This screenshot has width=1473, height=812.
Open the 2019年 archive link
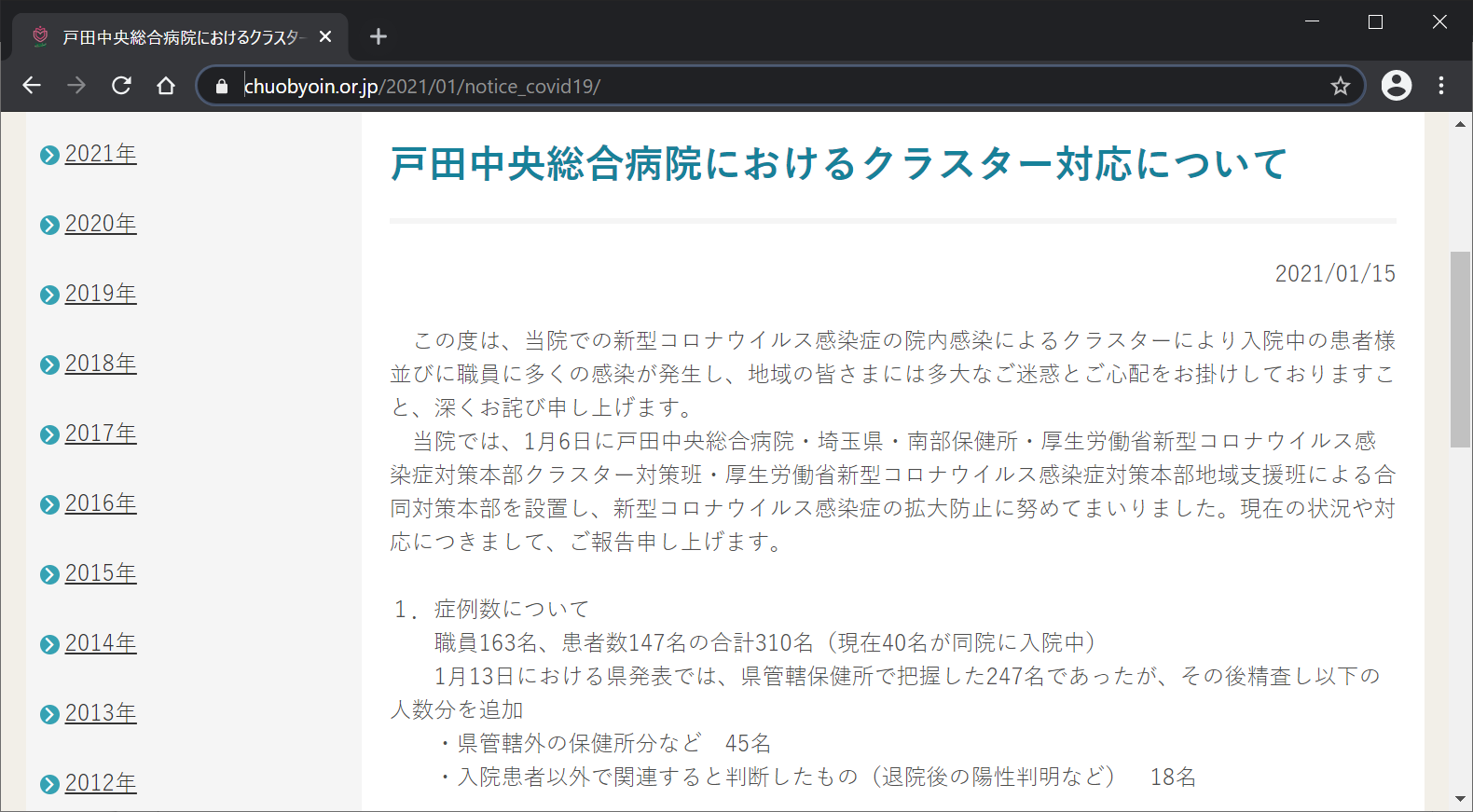point(101,294)
